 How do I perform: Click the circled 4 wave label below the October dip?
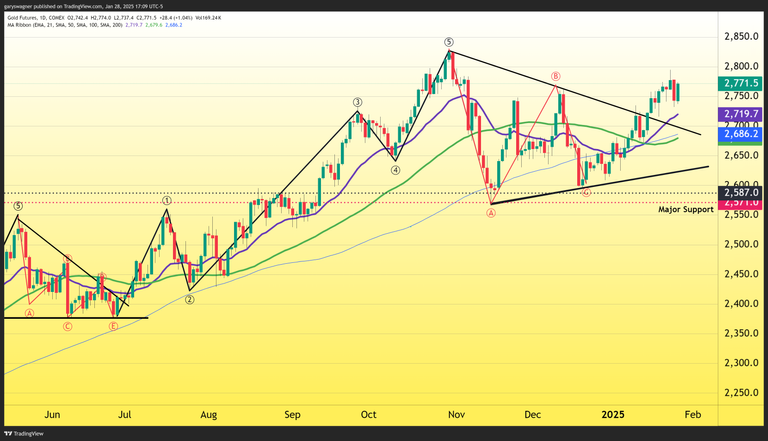(x=395, y=170)
